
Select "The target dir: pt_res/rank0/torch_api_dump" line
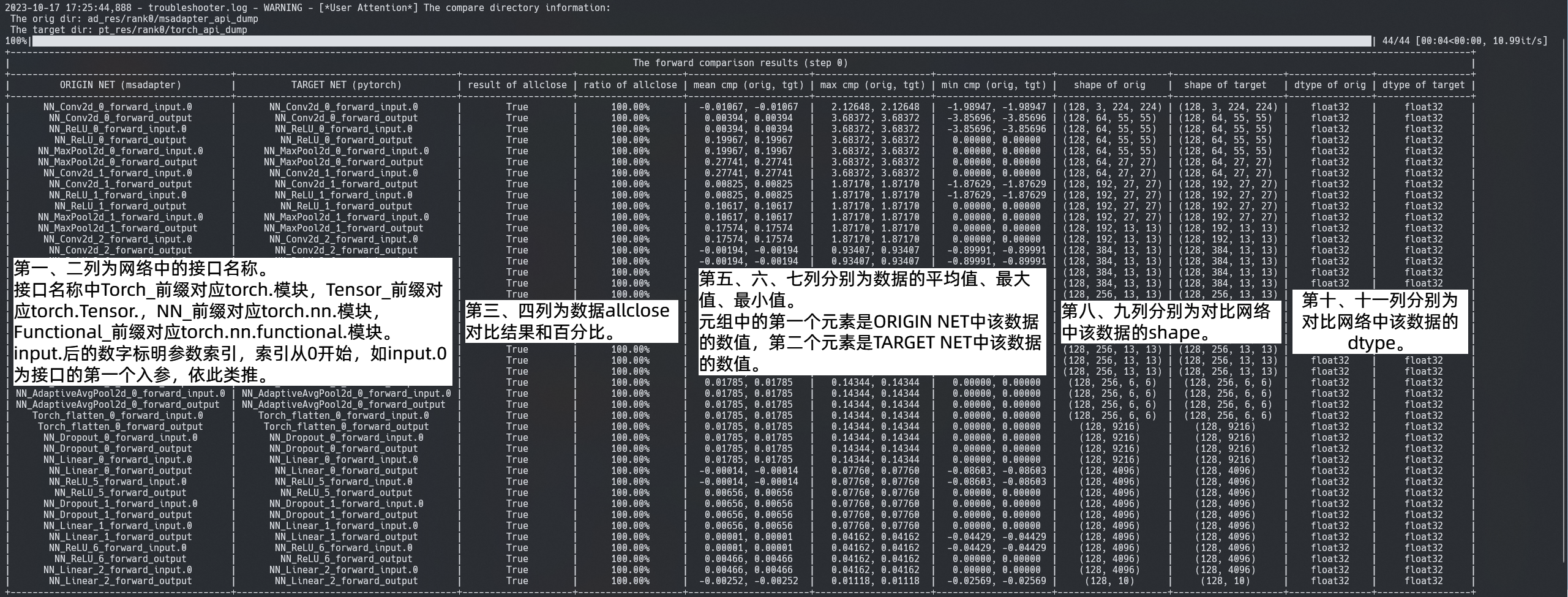pos(129,30)
